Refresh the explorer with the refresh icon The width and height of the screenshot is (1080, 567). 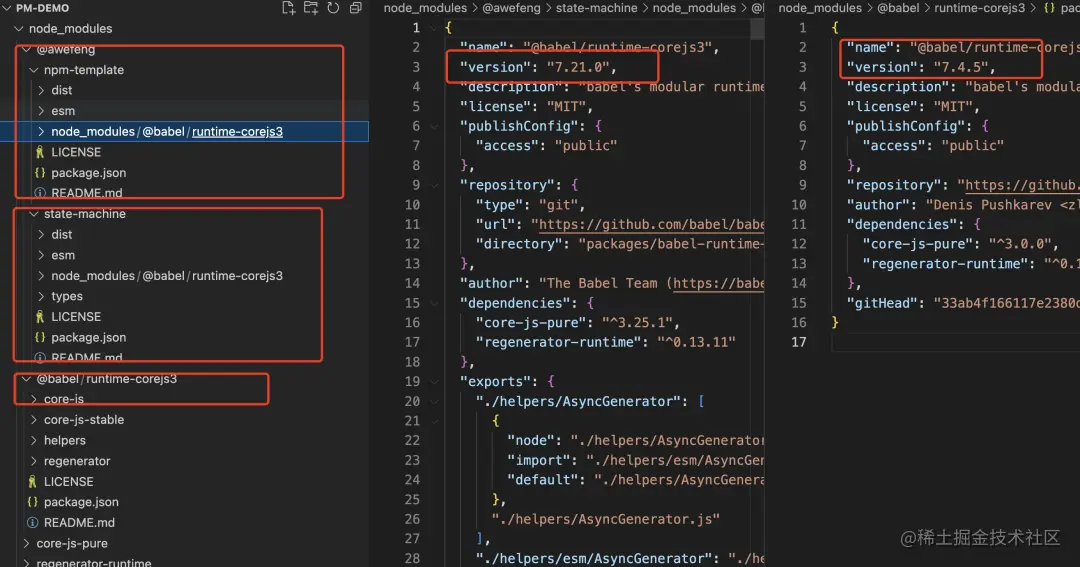tap(333, 8)
